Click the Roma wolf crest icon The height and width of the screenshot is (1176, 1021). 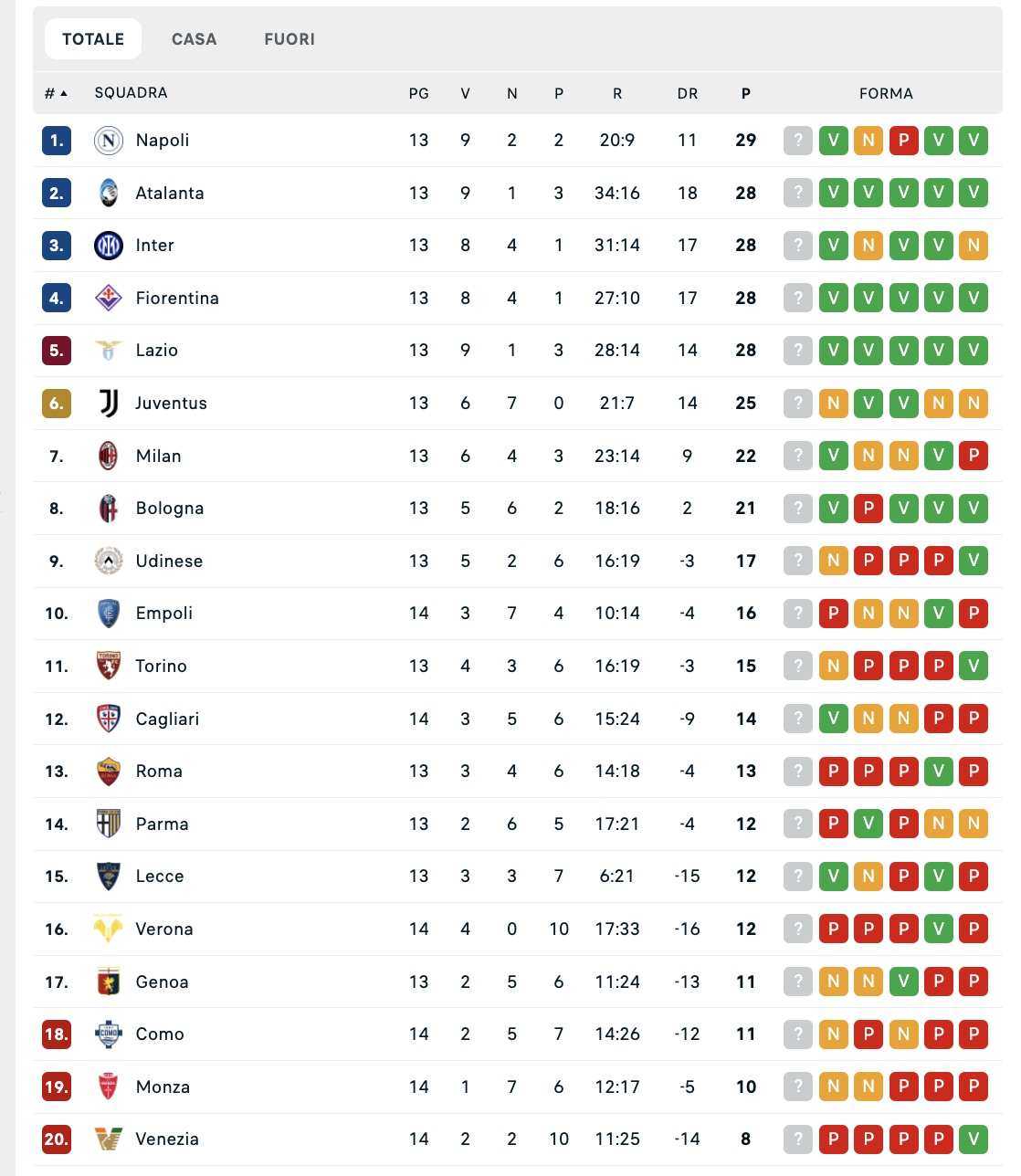tap(109, 772)
